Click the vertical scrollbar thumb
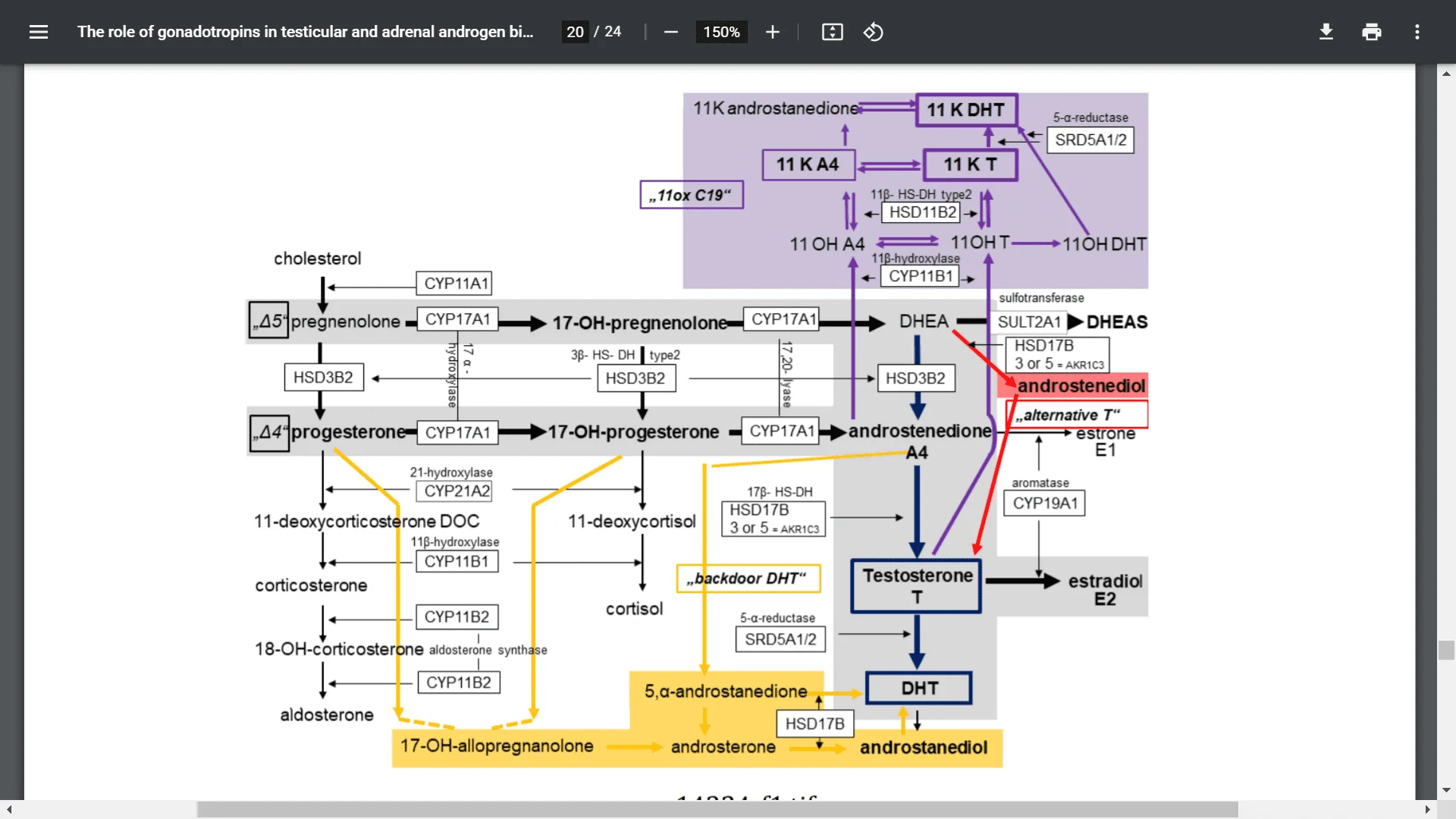Viewport: 1456px width, 819px height. [x=1446, y=651]
